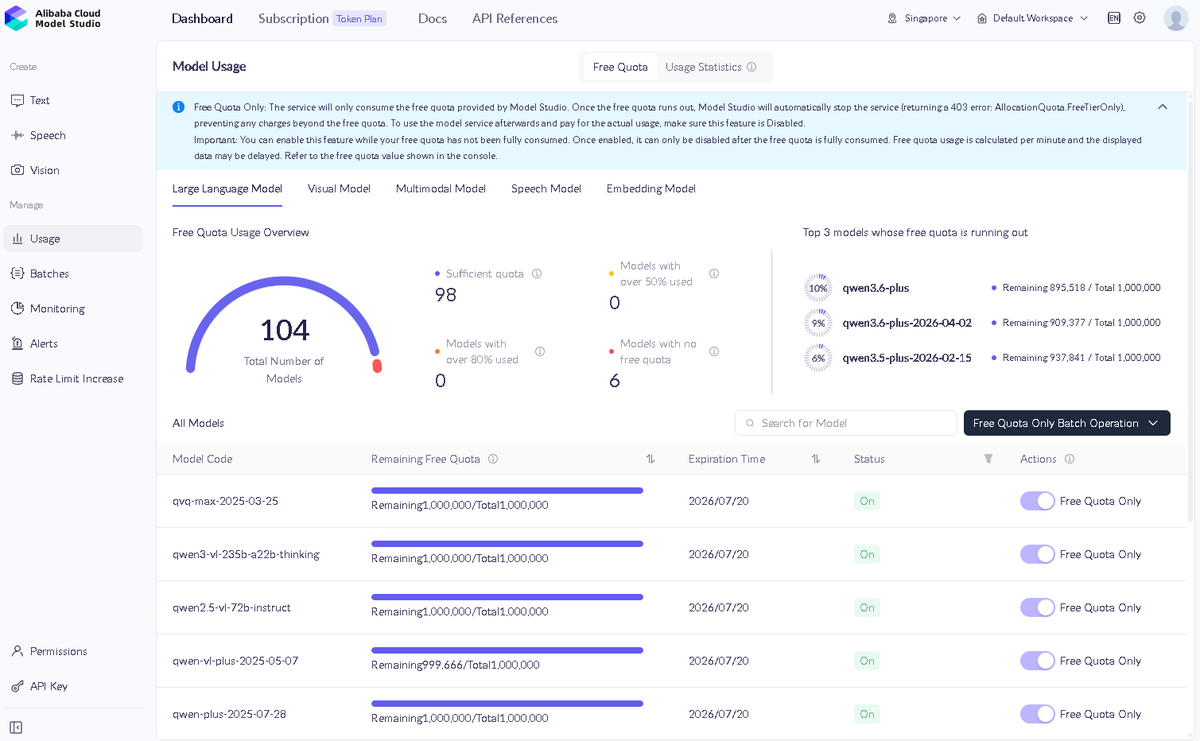Open the user avatar menu
The height and width of the screenshot is (741, 1200).
click(1176, 18)
